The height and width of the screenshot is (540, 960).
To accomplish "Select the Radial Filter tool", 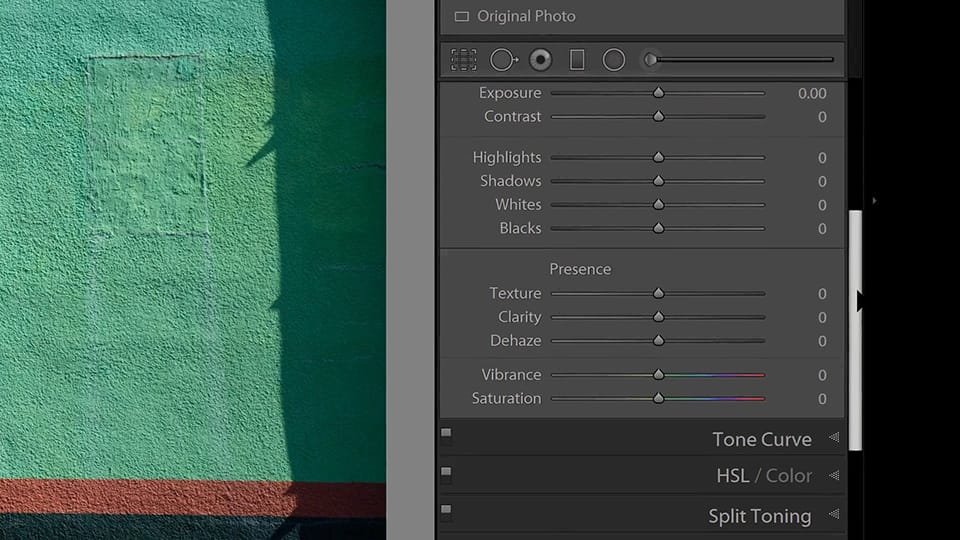I will tap(613, 60).
